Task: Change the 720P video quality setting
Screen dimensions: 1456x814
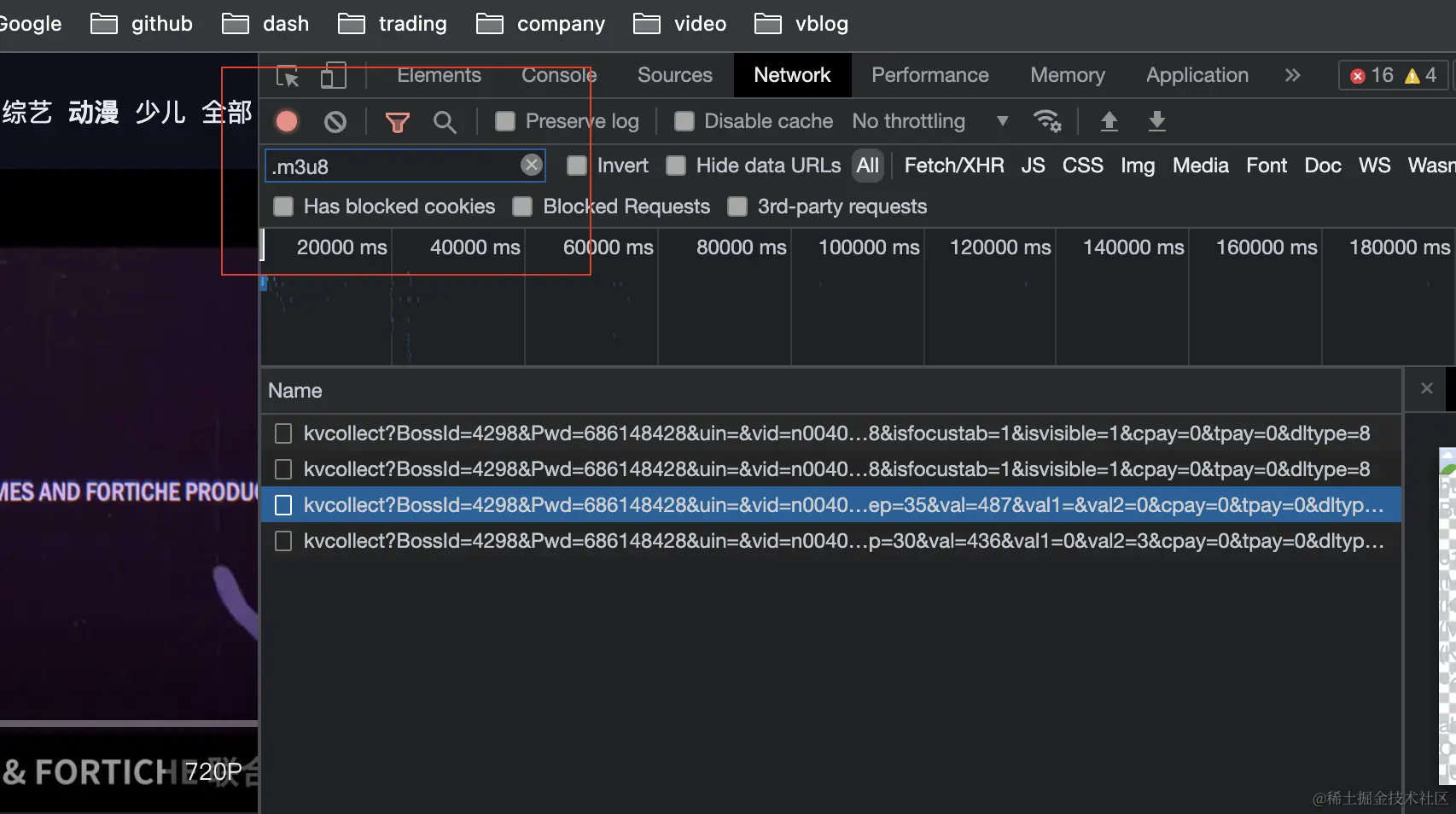Action: (x=214, y=771)
